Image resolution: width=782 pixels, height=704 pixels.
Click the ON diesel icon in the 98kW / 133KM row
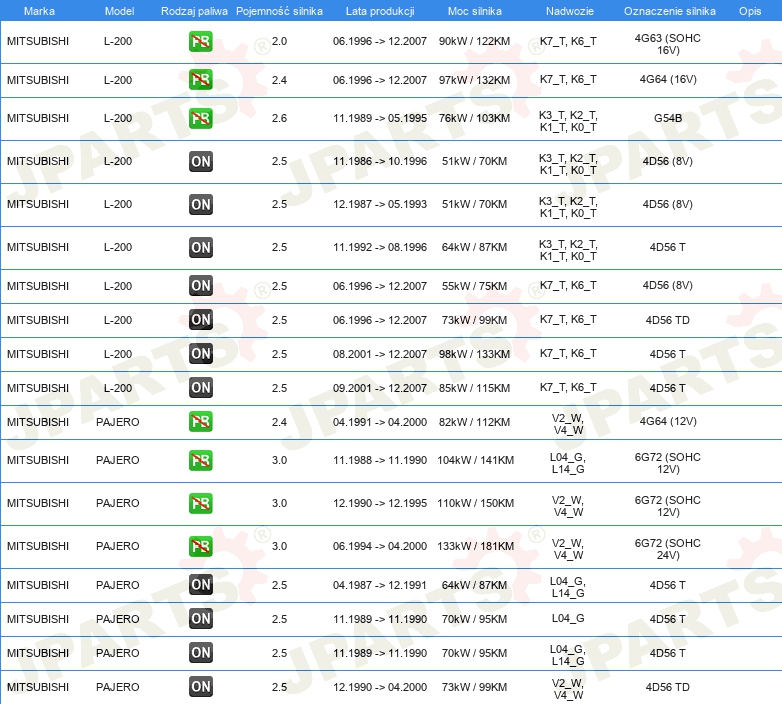[x=200, y=353]
